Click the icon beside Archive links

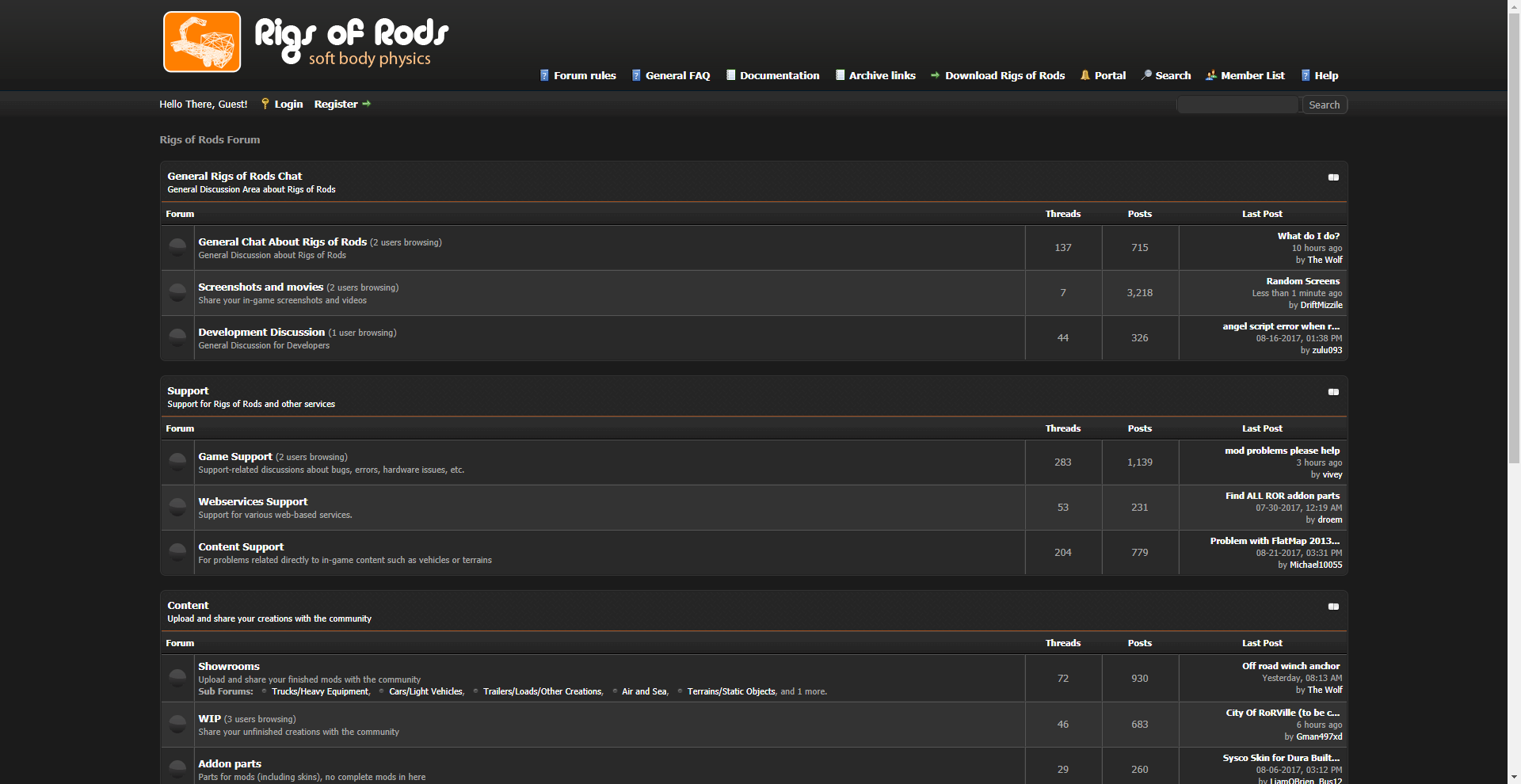point(840,75)
